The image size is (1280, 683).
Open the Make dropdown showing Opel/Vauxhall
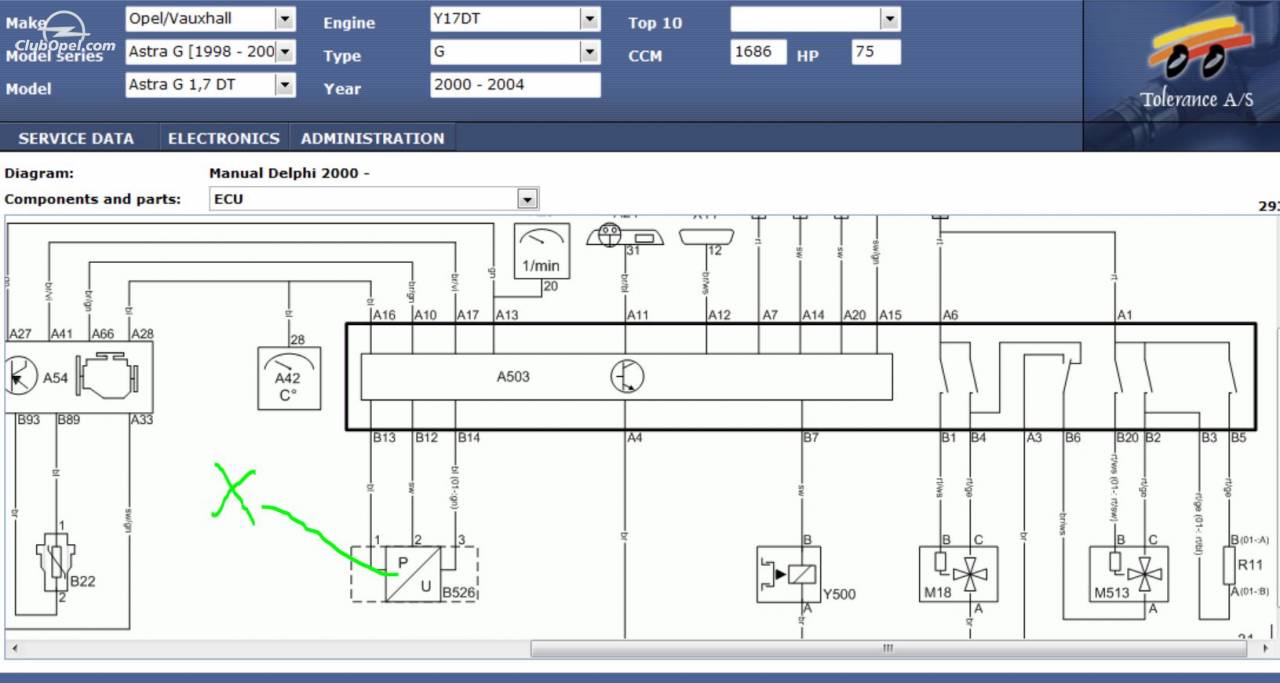coord(211,18)
